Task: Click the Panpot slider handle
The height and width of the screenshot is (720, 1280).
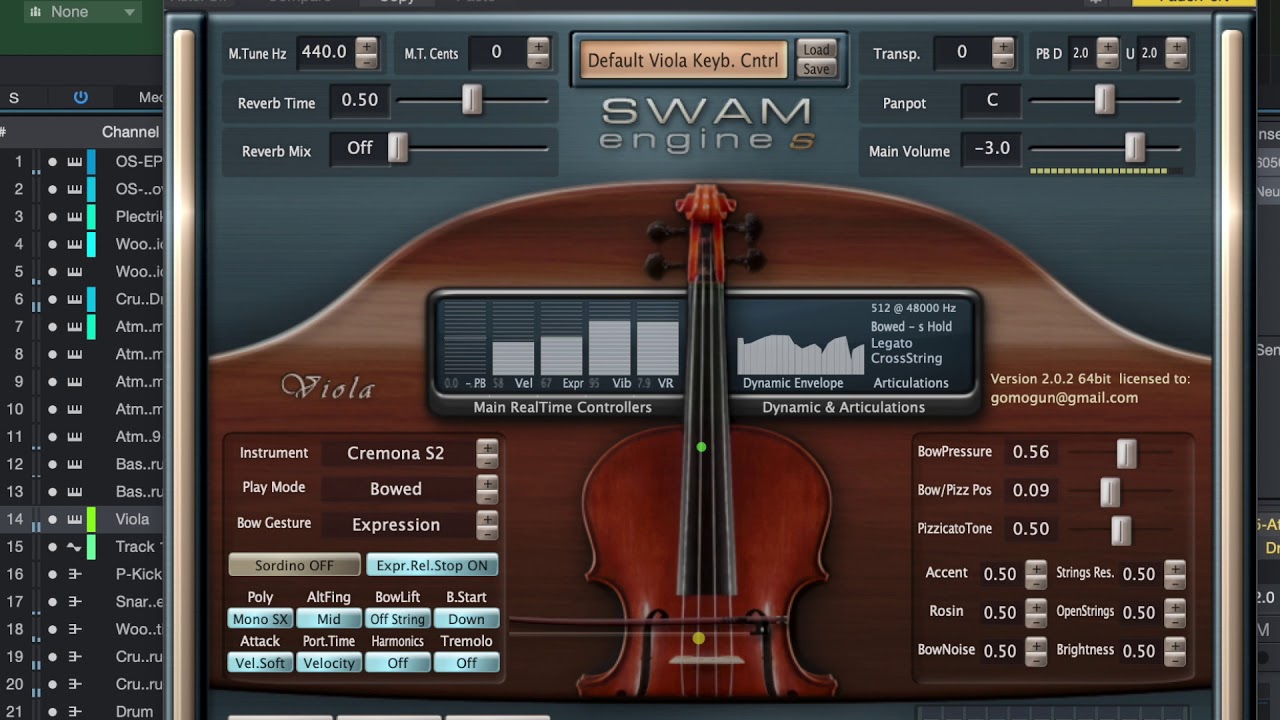Action: (x=1104, y=100)
